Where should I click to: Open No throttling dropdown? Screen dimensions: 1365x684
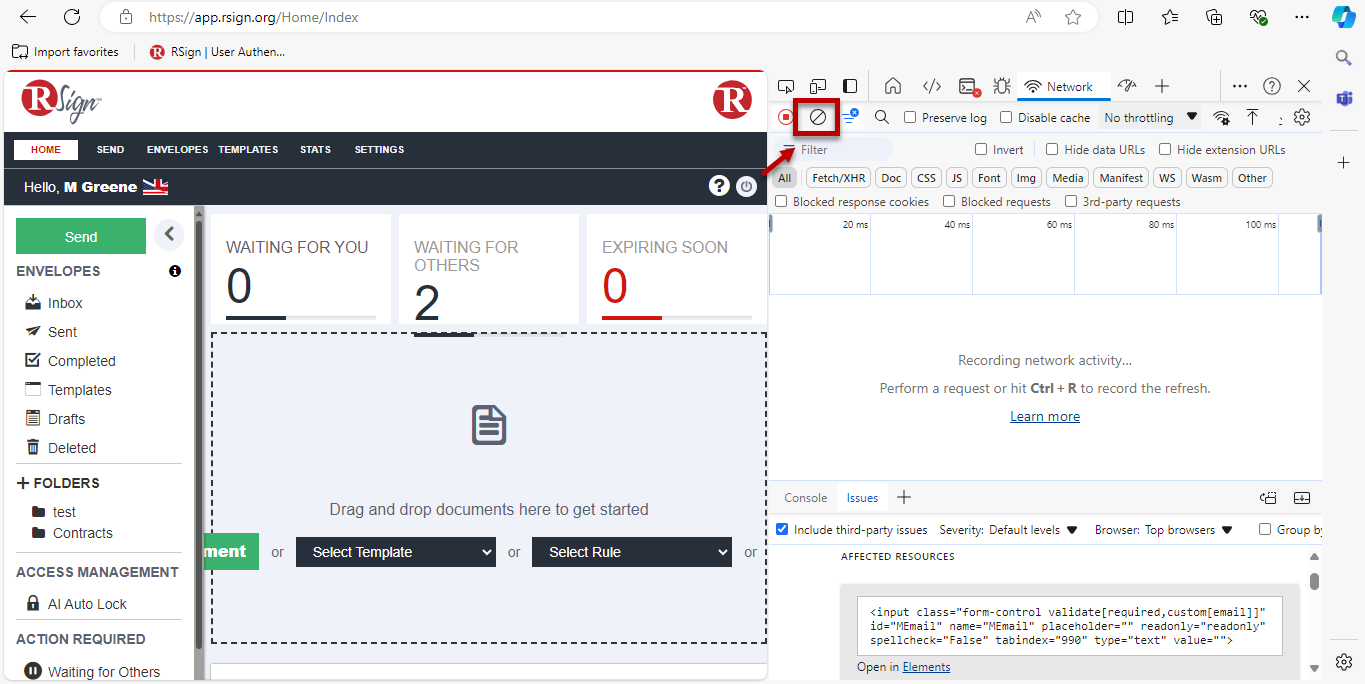coord(1150,117)
